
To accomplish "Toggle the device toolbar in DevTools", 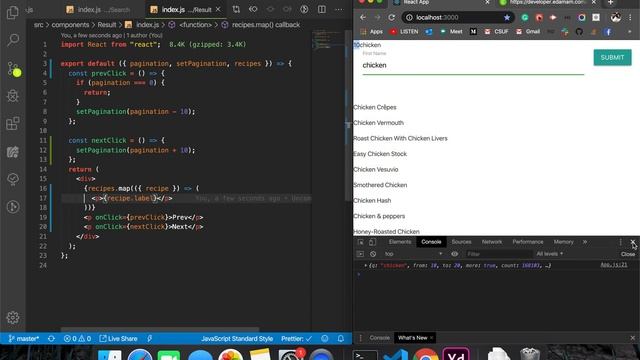I will coord(372,242).
